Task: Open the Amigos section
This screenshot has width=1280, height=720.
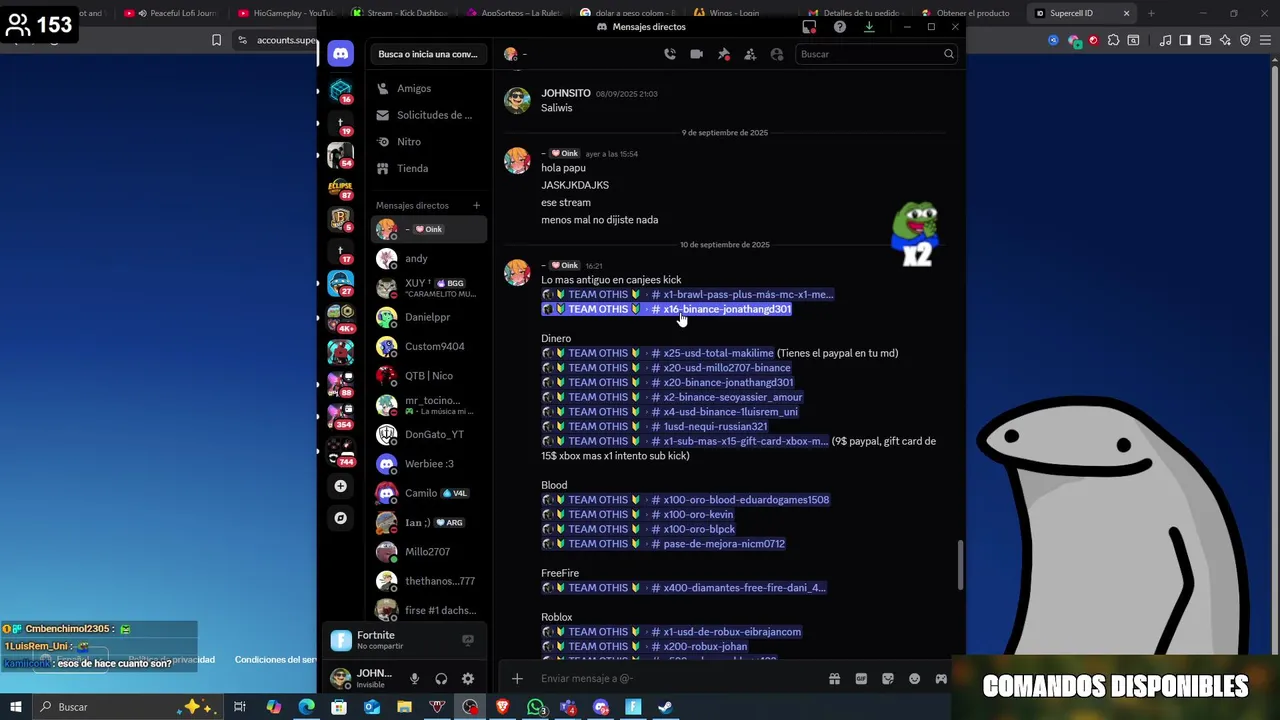Action: point(427,89)
